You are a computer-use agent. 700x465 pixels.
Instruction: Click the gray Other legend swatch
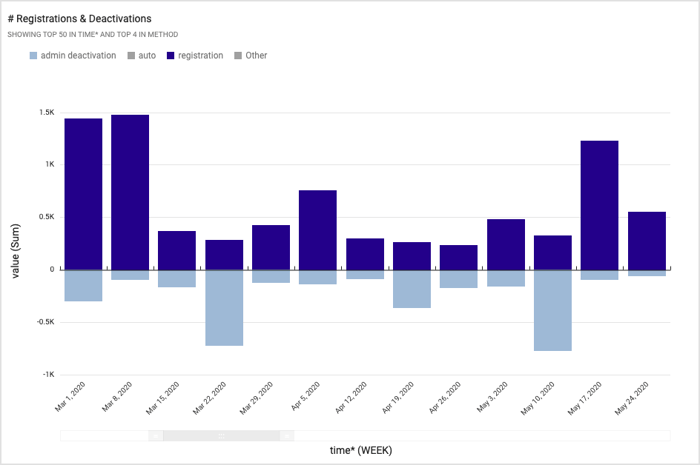click(236, 55)
